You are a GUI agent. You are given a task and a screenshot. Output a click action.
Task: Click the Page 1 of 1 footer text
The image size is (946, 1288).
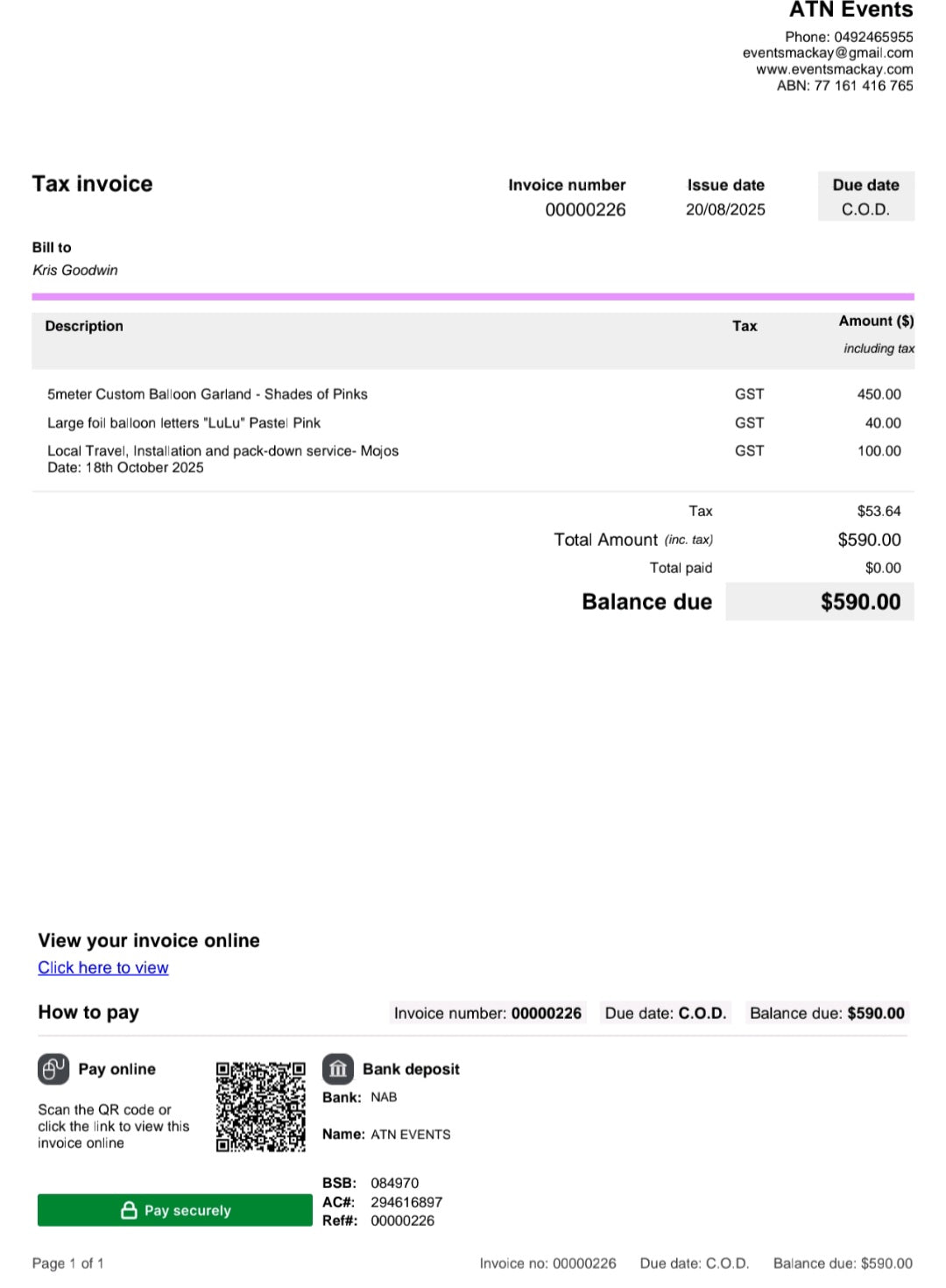tap(68, 1263)
